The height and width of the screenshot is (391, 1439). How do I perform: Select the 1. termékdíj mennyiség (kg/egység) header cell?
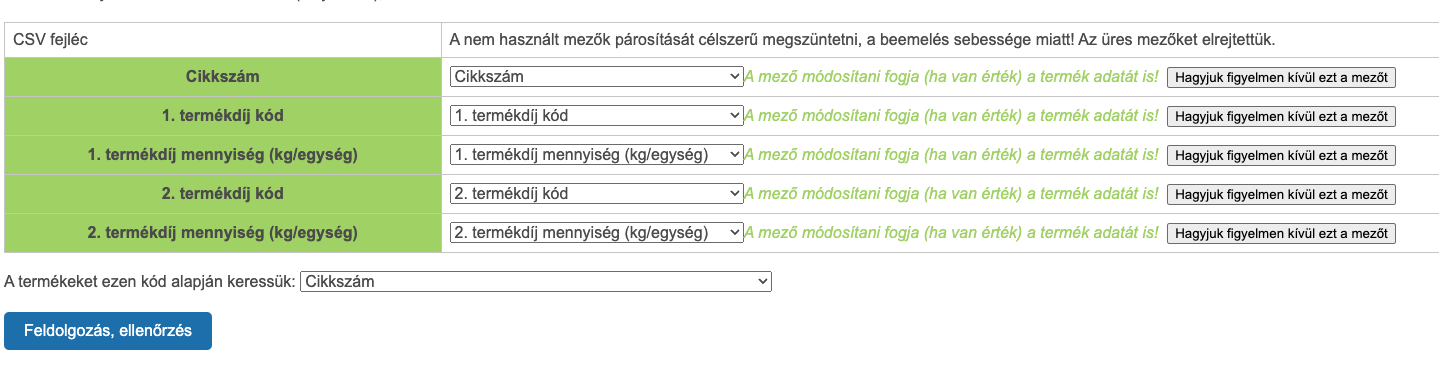(223, 155)
